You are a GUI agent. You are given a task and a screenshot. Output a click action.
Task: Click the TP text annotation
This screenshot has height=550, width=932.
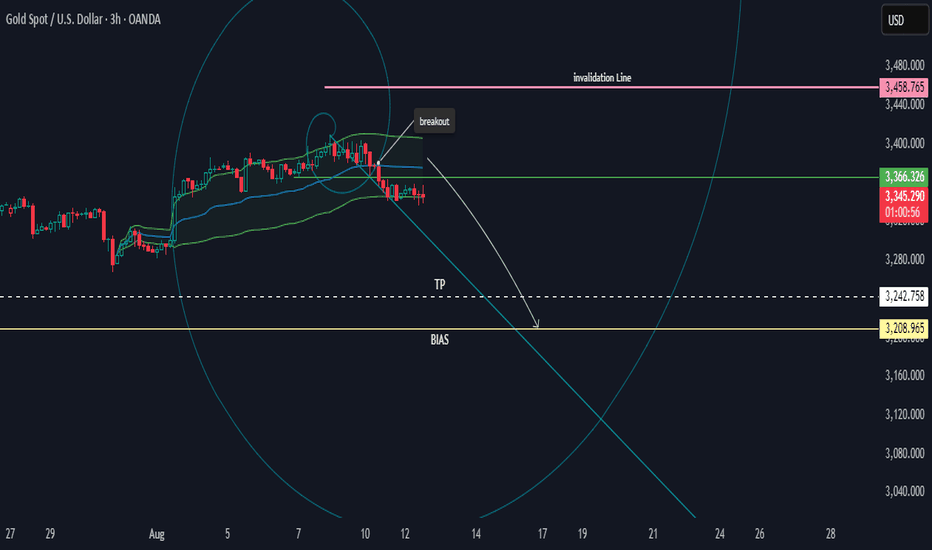point(440,285)
